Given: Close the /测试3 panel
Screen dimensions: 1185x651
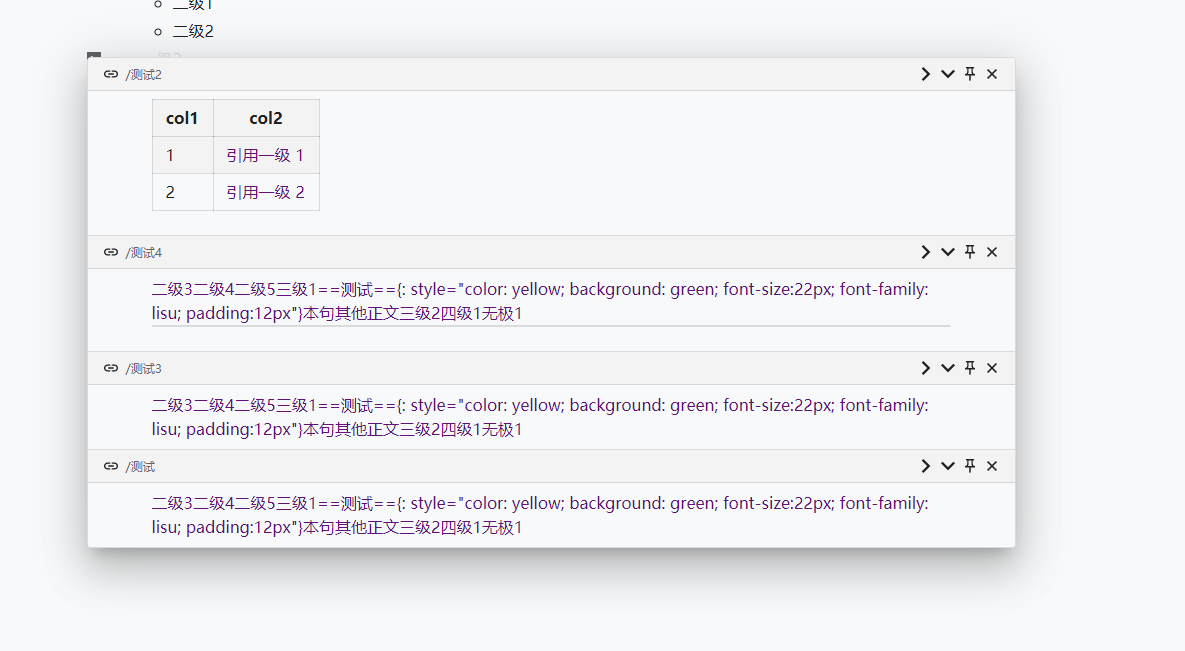Looking at the screenshot, I should pyautogui.click(x=992, y=367).
